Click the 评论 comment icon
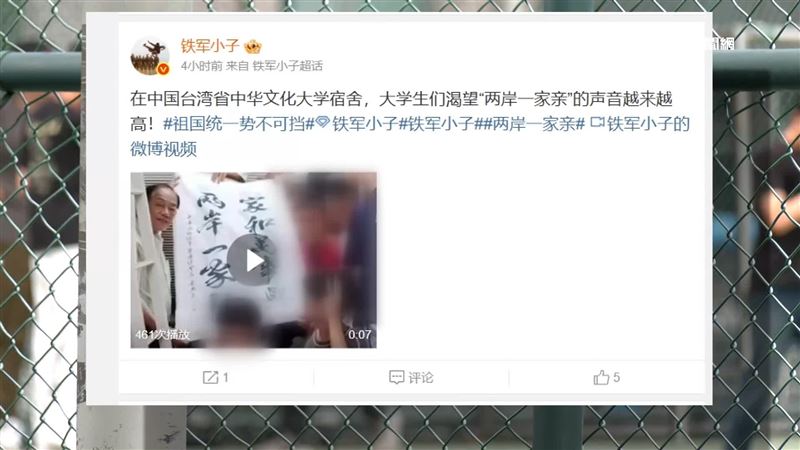Image resolution: width=800 pixels, height=450 pixels. [x=396, y=377]
